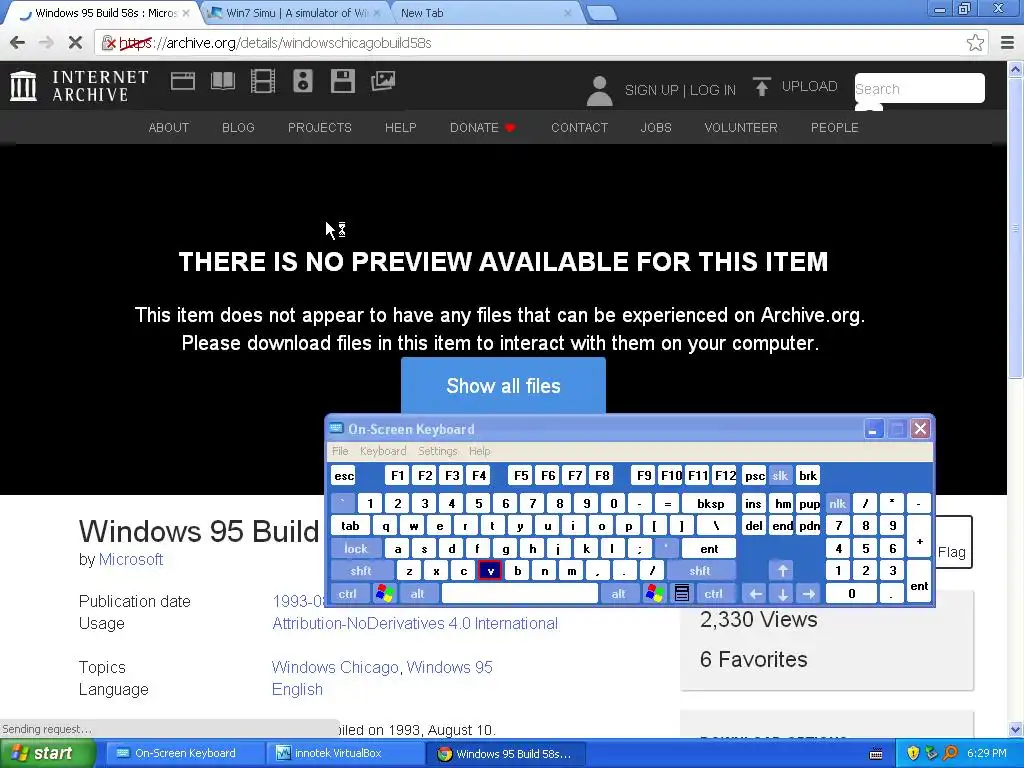Open the Audio speaker icon
The image size is (1024, 768).
pyautogui.click(x=302, y=82)
